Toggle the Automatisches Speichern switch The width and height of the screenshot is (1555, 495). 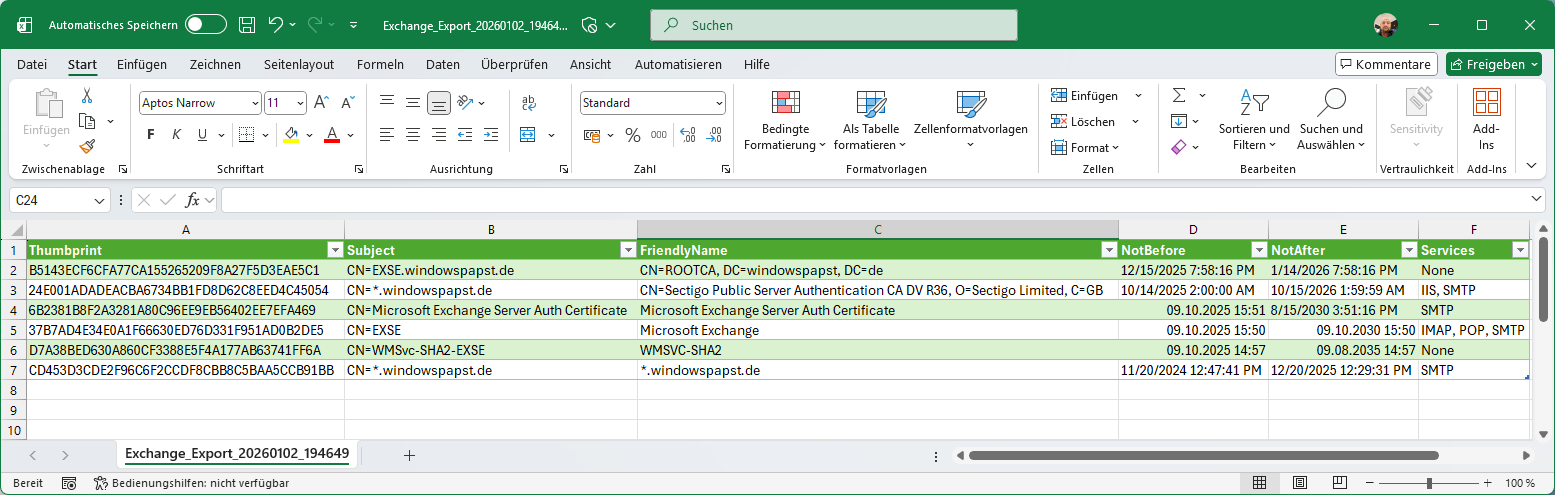[206, 25]
